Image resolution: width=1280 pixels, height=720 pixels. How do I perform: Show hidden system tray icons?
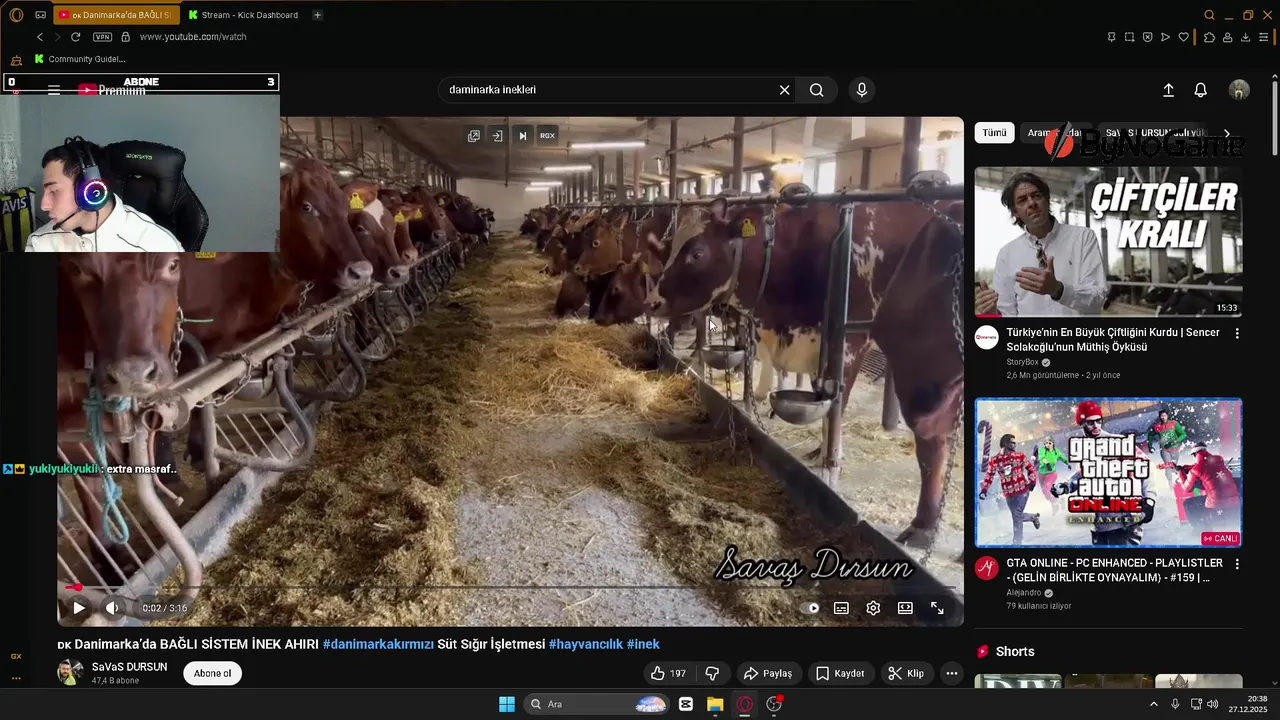coord(1153,704)
